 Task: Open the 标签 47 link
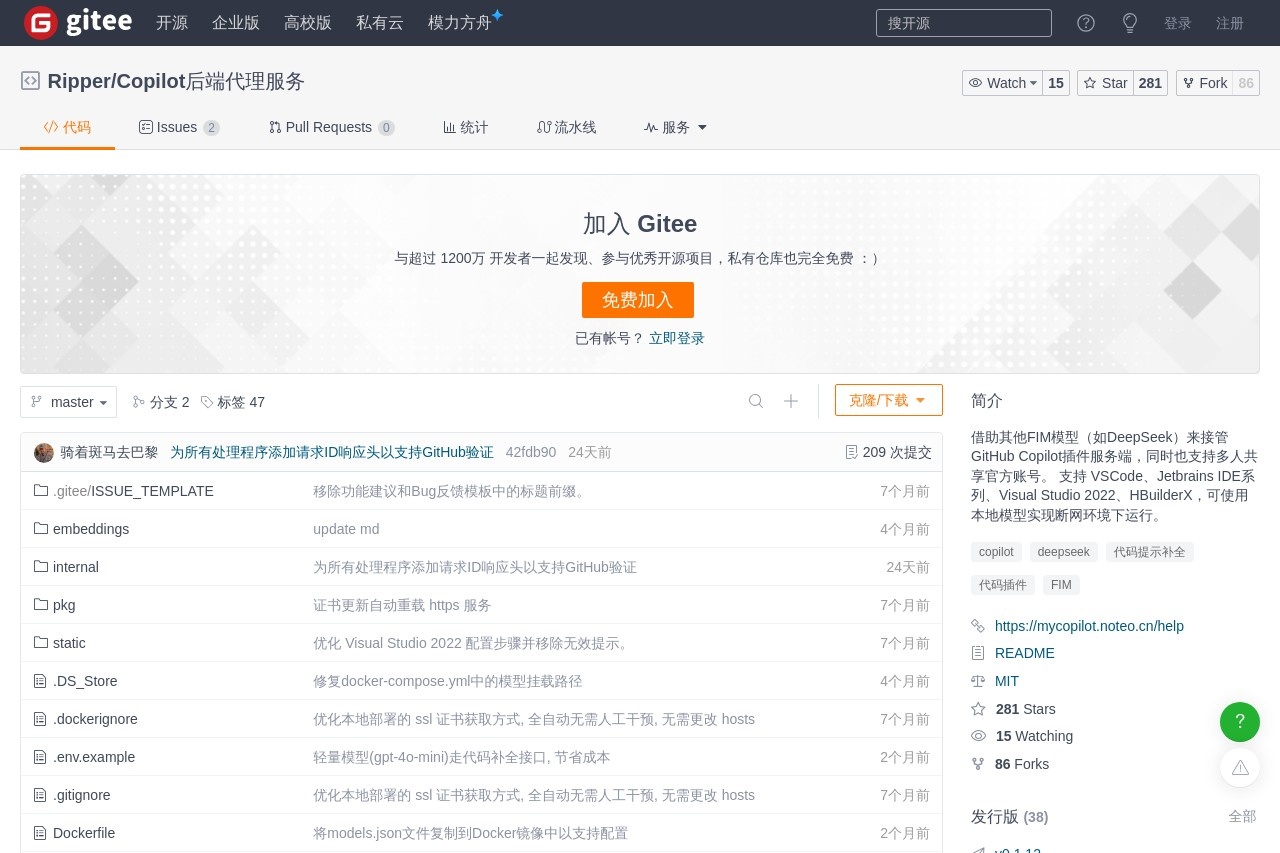pos(233,402)
